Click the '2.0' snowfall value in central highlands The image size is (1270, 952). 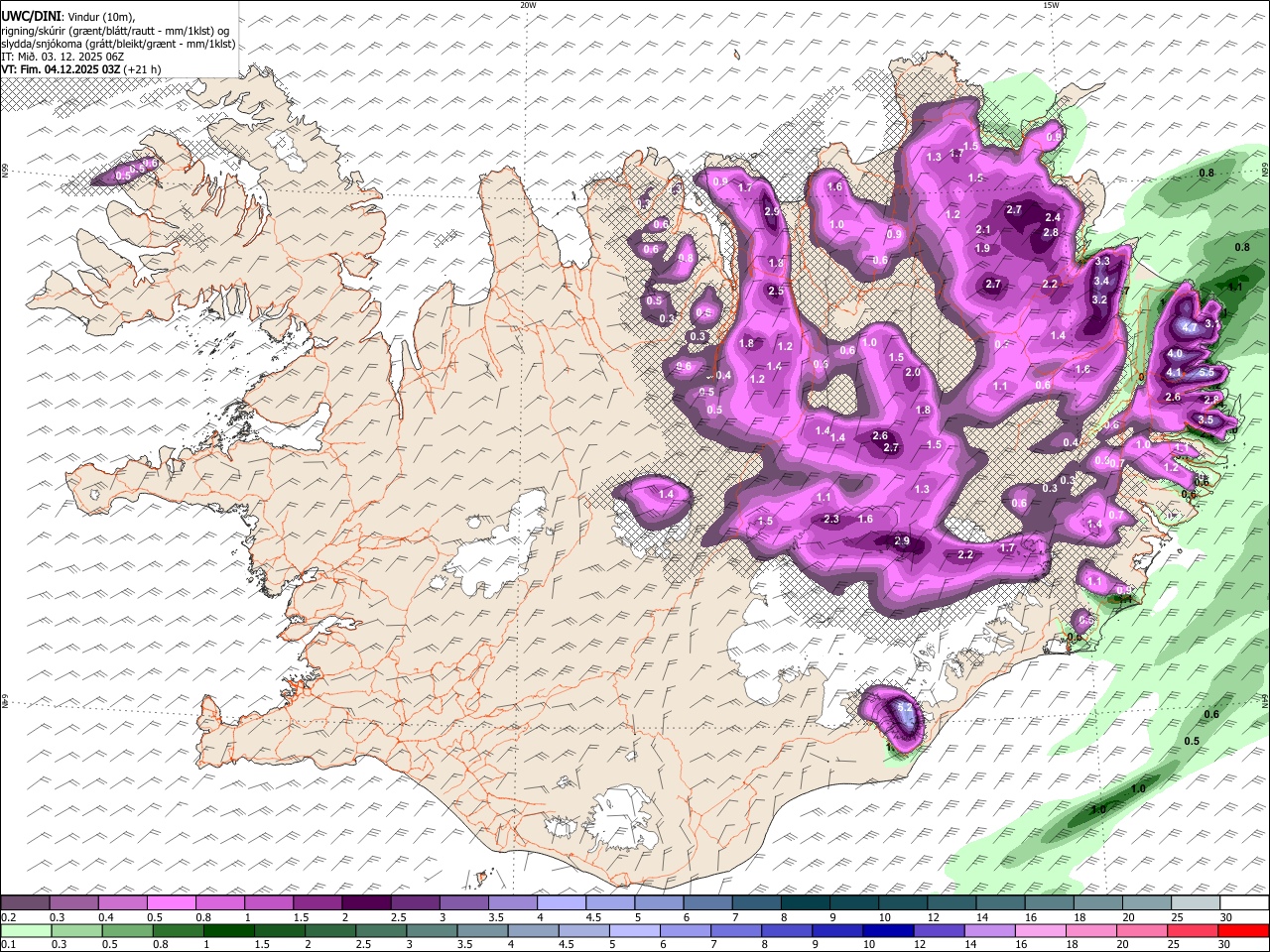913,373
